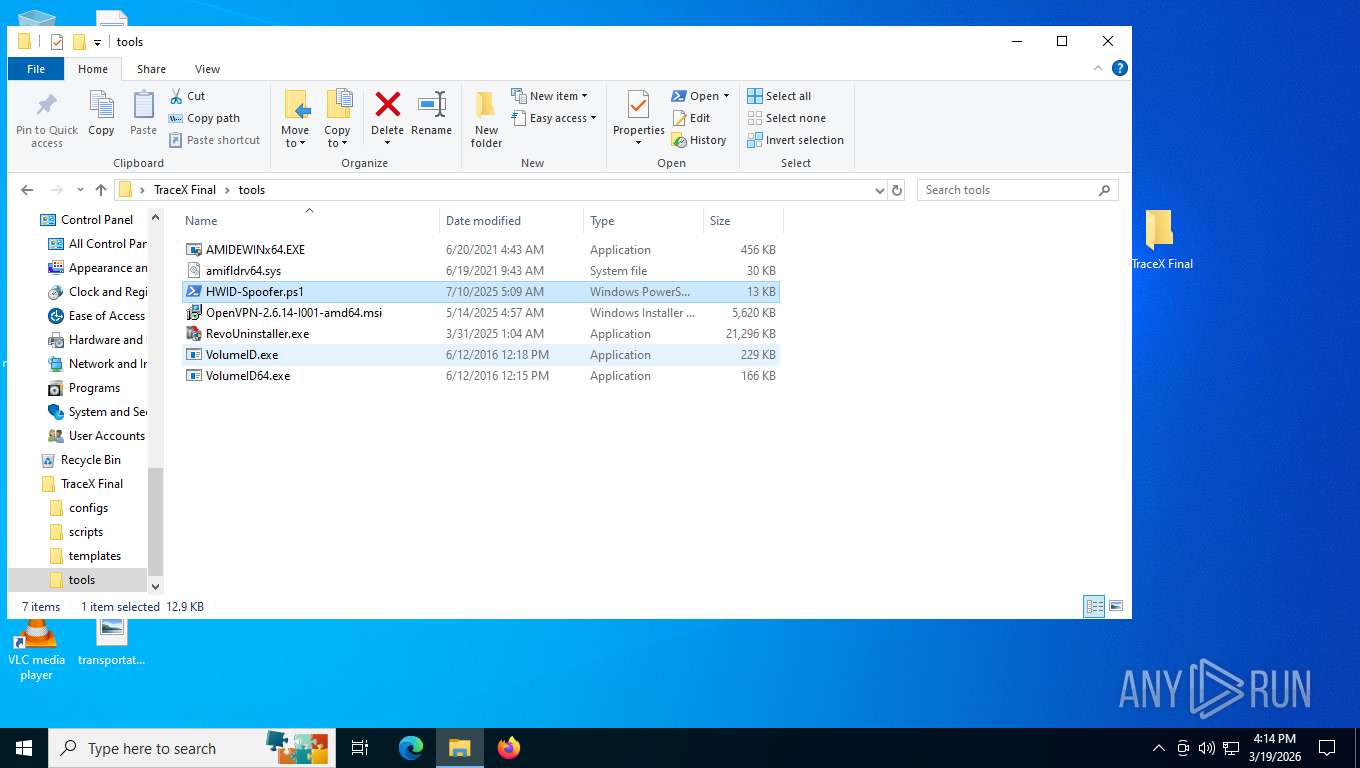
Task: Click the Windows Start button
Action: pyautogui.click(x=24, y=748)
